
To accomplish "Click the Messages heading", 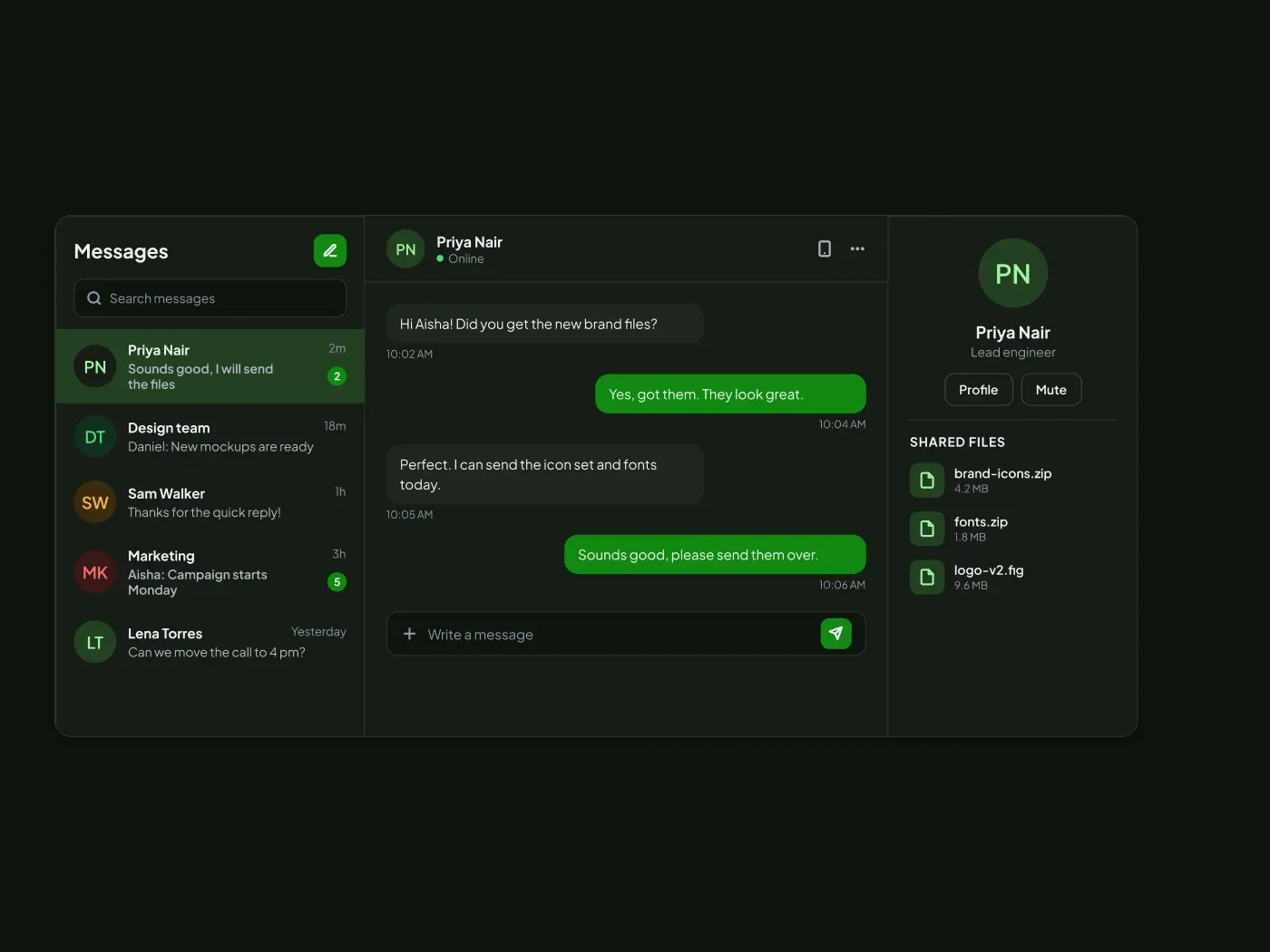I will point(121,251).
